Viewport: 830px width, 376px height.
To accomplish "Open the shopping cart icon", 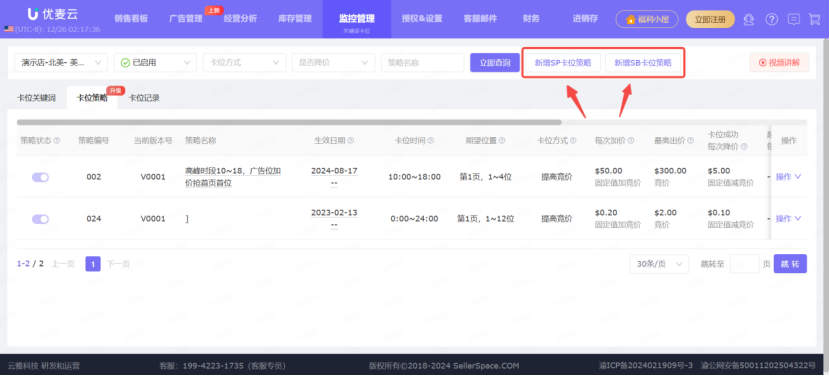I will coord(814,20).
